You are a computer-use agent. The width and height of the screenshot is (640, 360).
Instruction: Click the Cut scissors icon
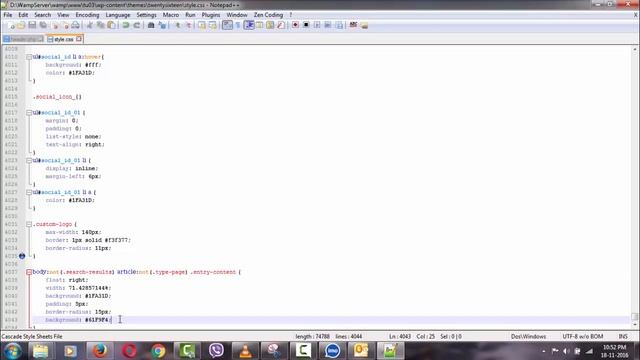[89, 25]
